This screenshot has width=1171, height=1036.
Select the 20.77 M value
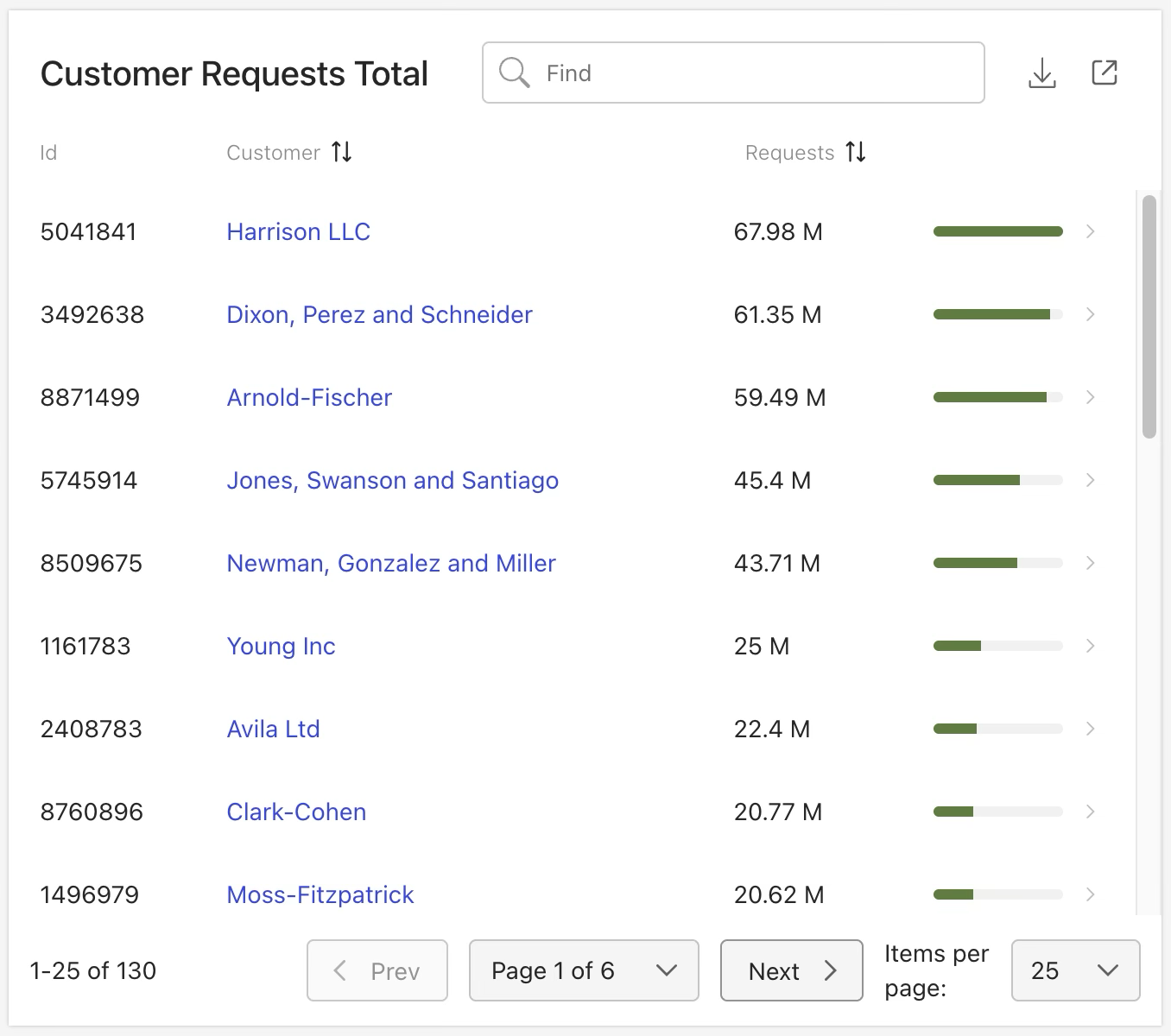pyautogui.click(x=778, y=812)
